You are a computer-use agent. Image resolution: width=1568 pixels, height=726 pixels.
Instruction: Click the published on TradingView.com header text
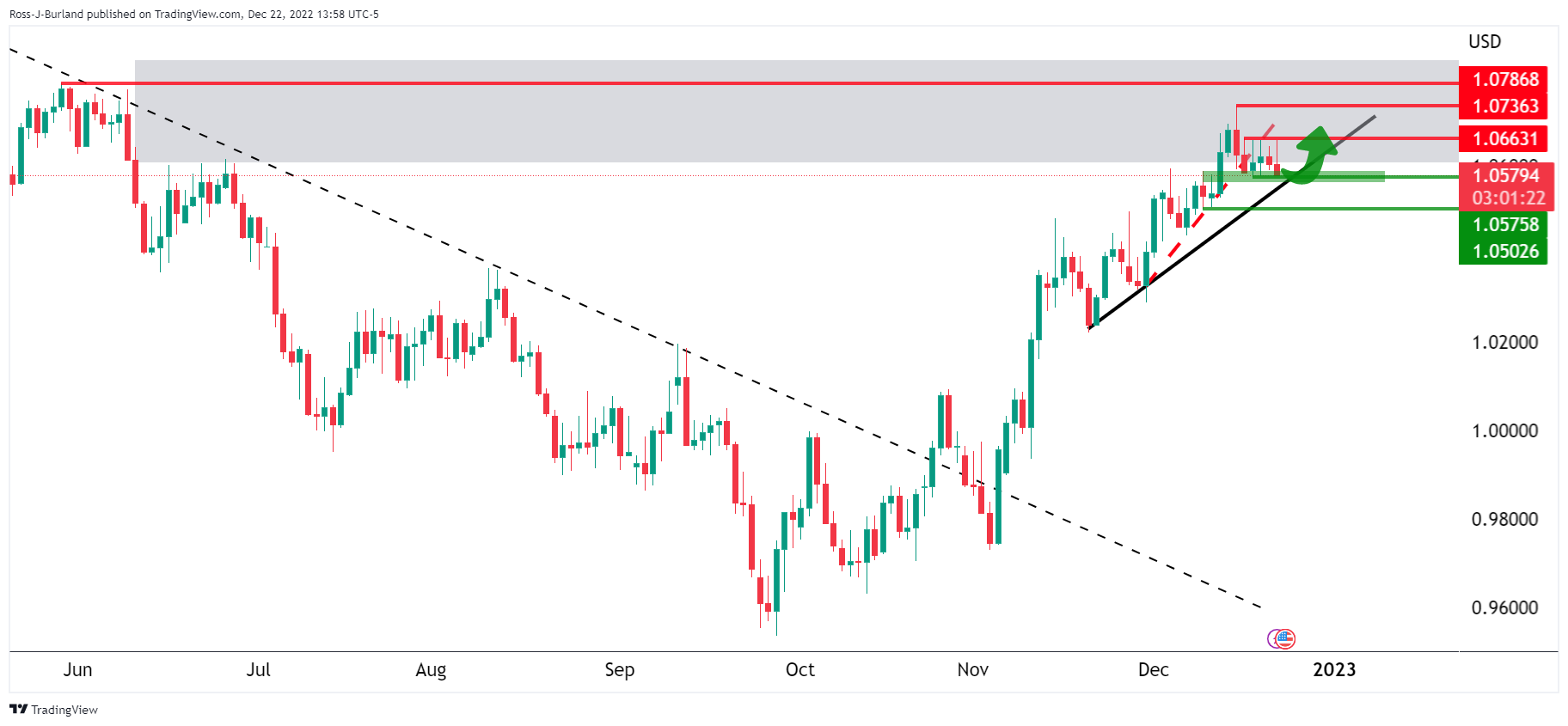[x=193, y=14]
